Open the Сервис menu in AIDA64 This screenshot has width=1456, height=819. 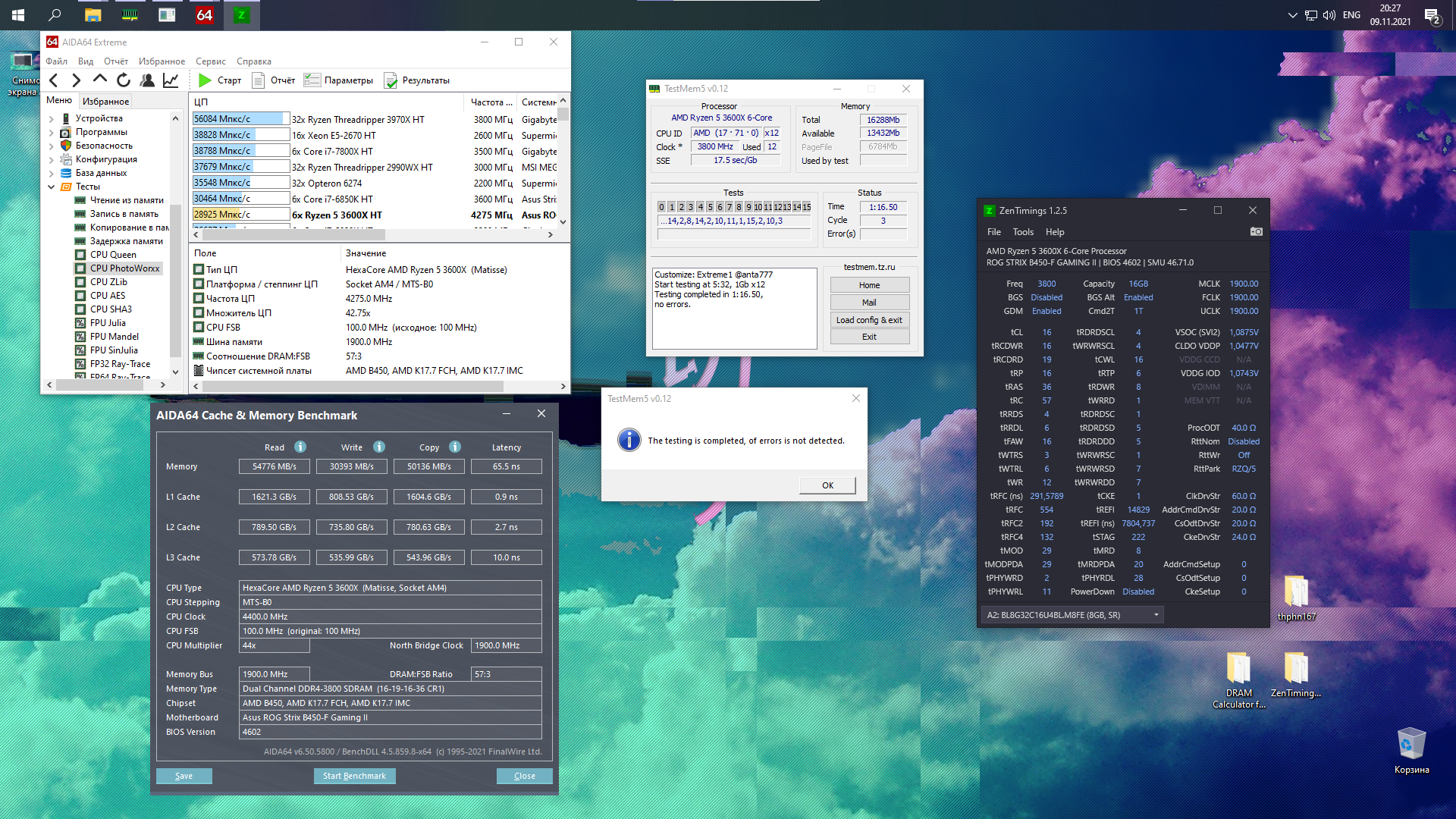coord(210,61)
